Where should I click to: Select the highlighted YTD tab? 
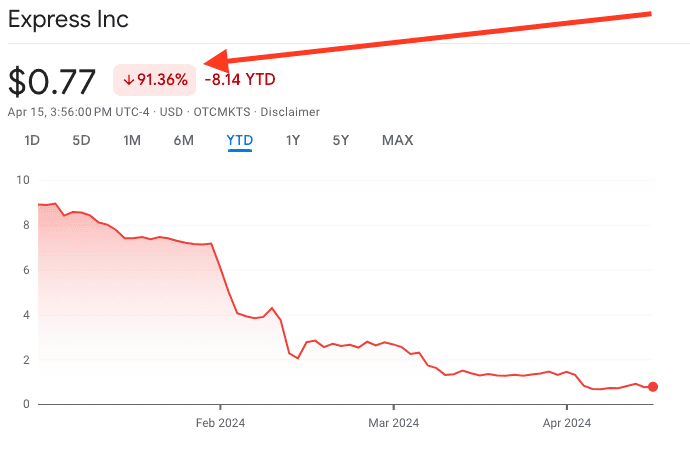pyautogui.click(x=240, y=140)
